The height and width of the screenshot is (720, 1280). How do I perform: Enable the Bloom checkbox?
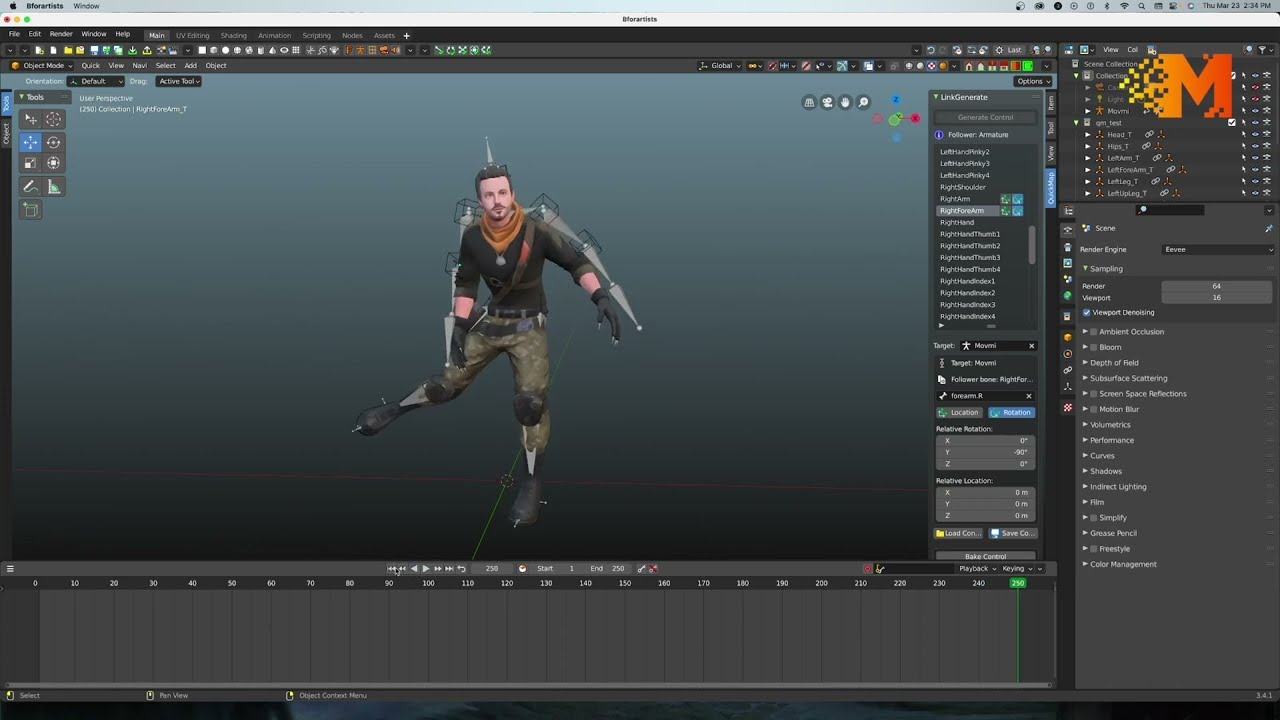tap(1094, 347)
